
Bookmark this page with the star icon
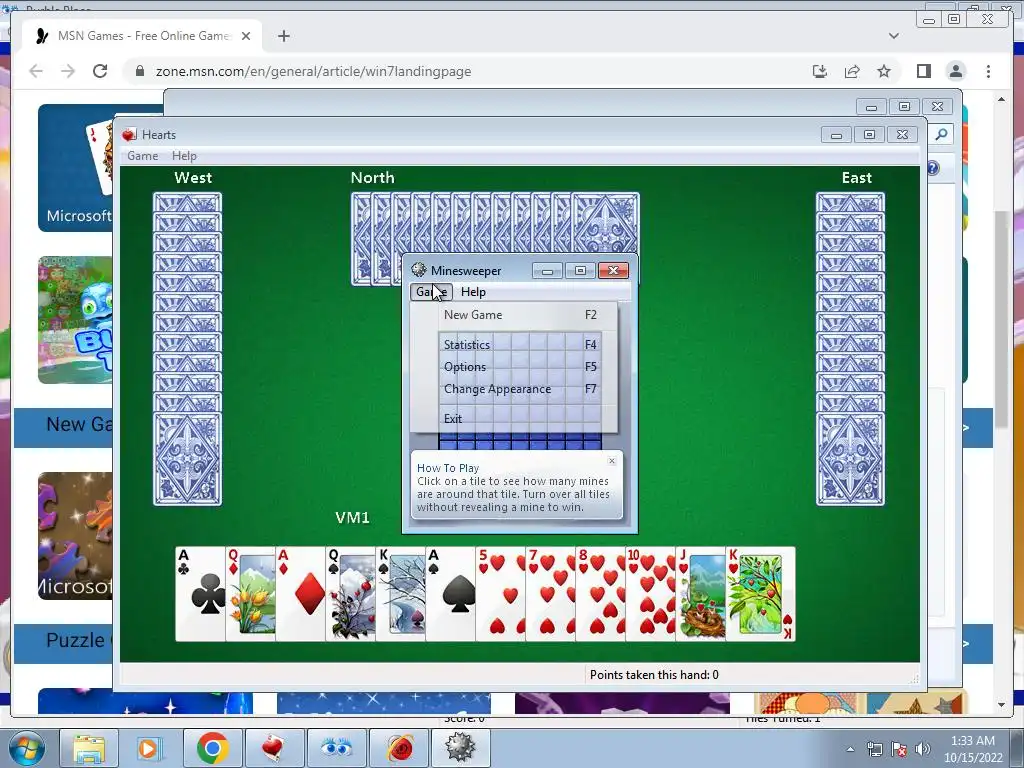pyautogui.click(x=884, y=71)
